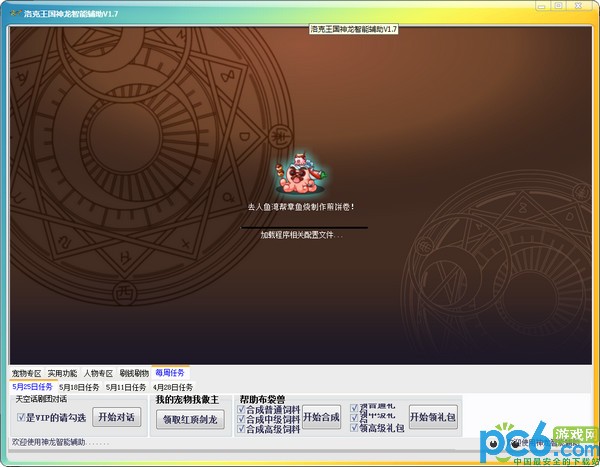Image resolution: width=600 pixels, height=467 pixels.
Task: Toggle the middle gift pack checkbox
Action: pyautogui.click(x=354, y=418)
